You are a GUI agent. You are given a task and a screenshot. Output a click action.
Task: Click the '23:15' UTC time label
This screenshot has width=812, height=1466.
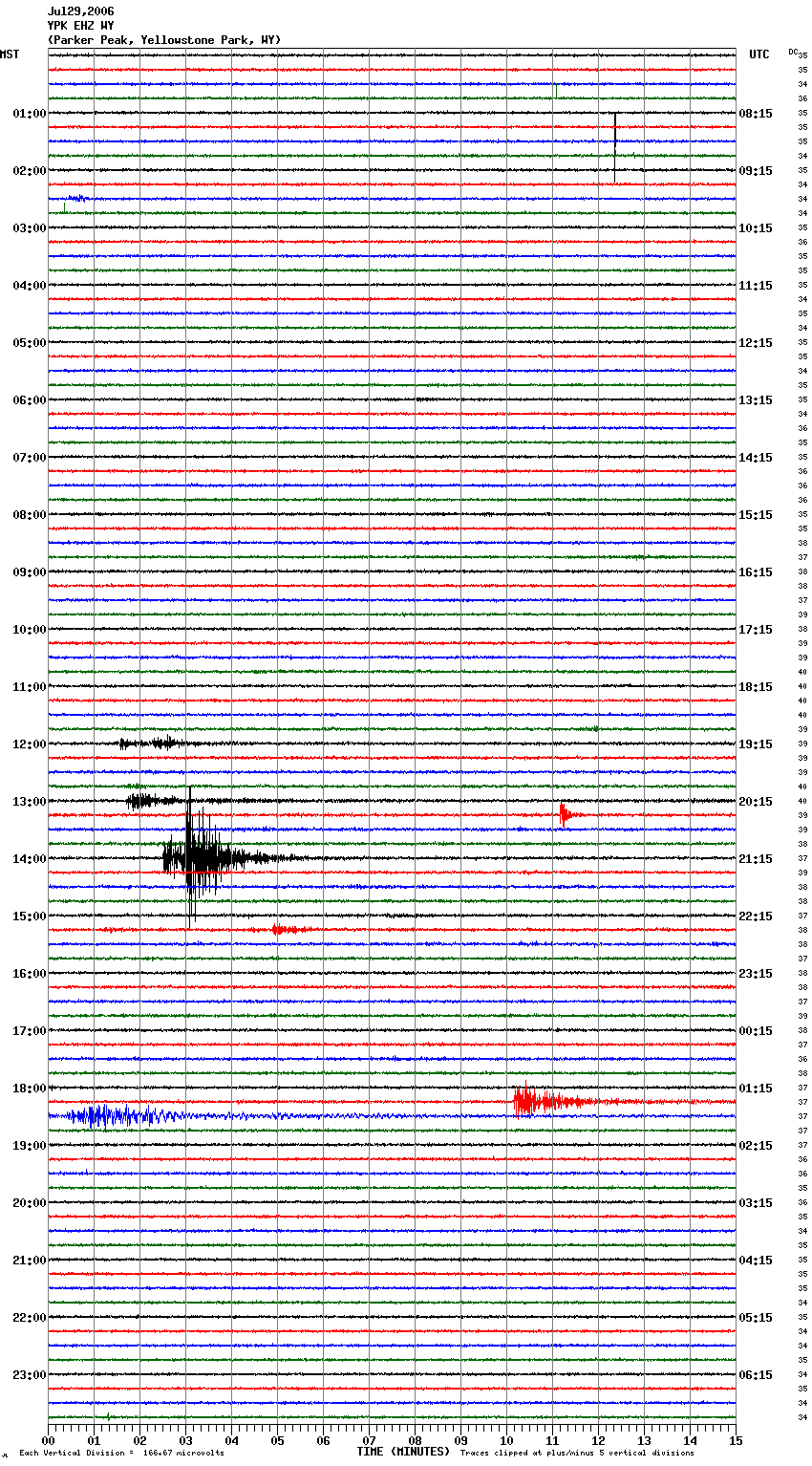coord(756,974)
